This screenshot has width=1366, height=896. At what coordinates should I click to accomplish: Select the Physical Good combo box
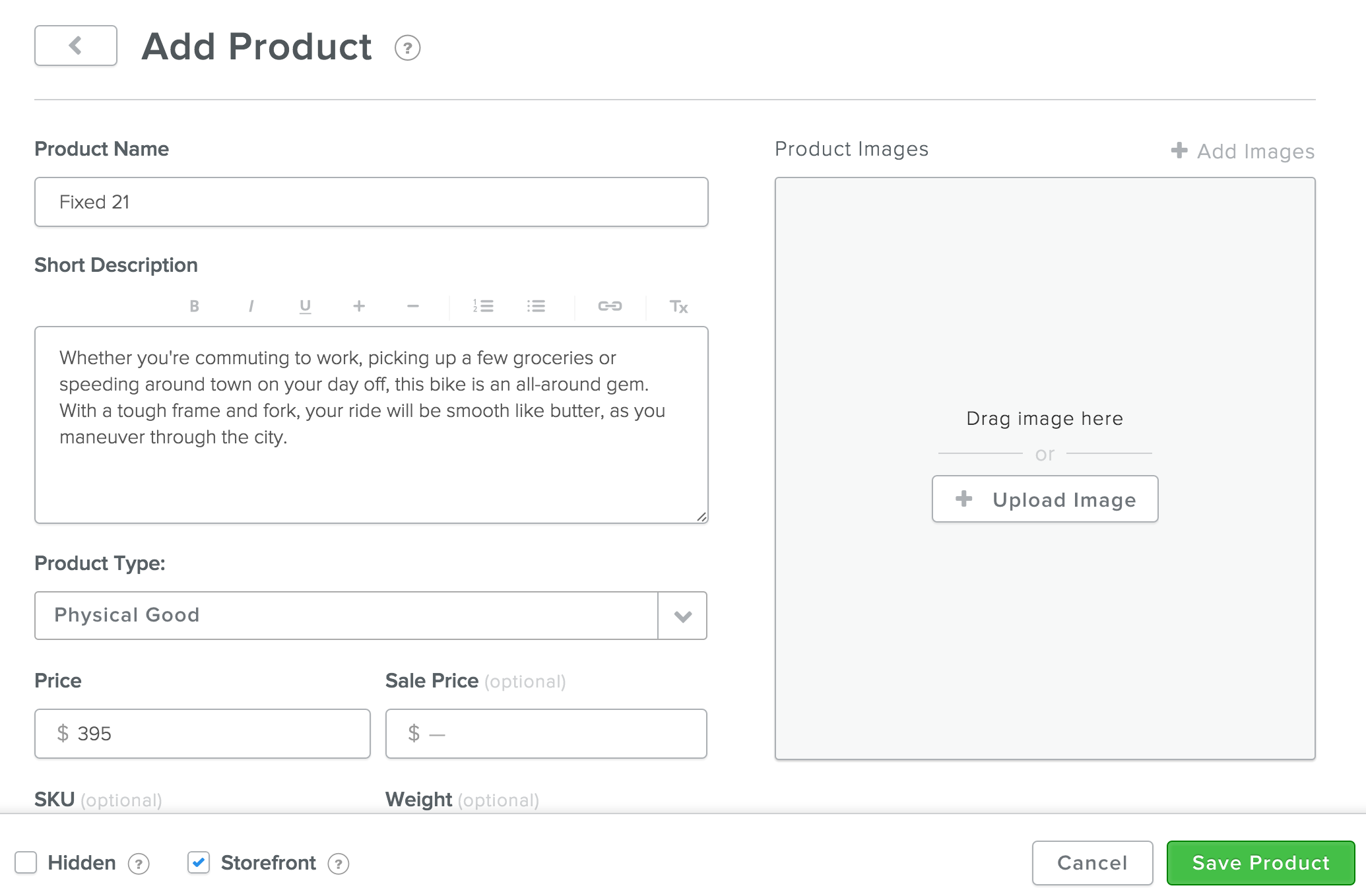346,616
